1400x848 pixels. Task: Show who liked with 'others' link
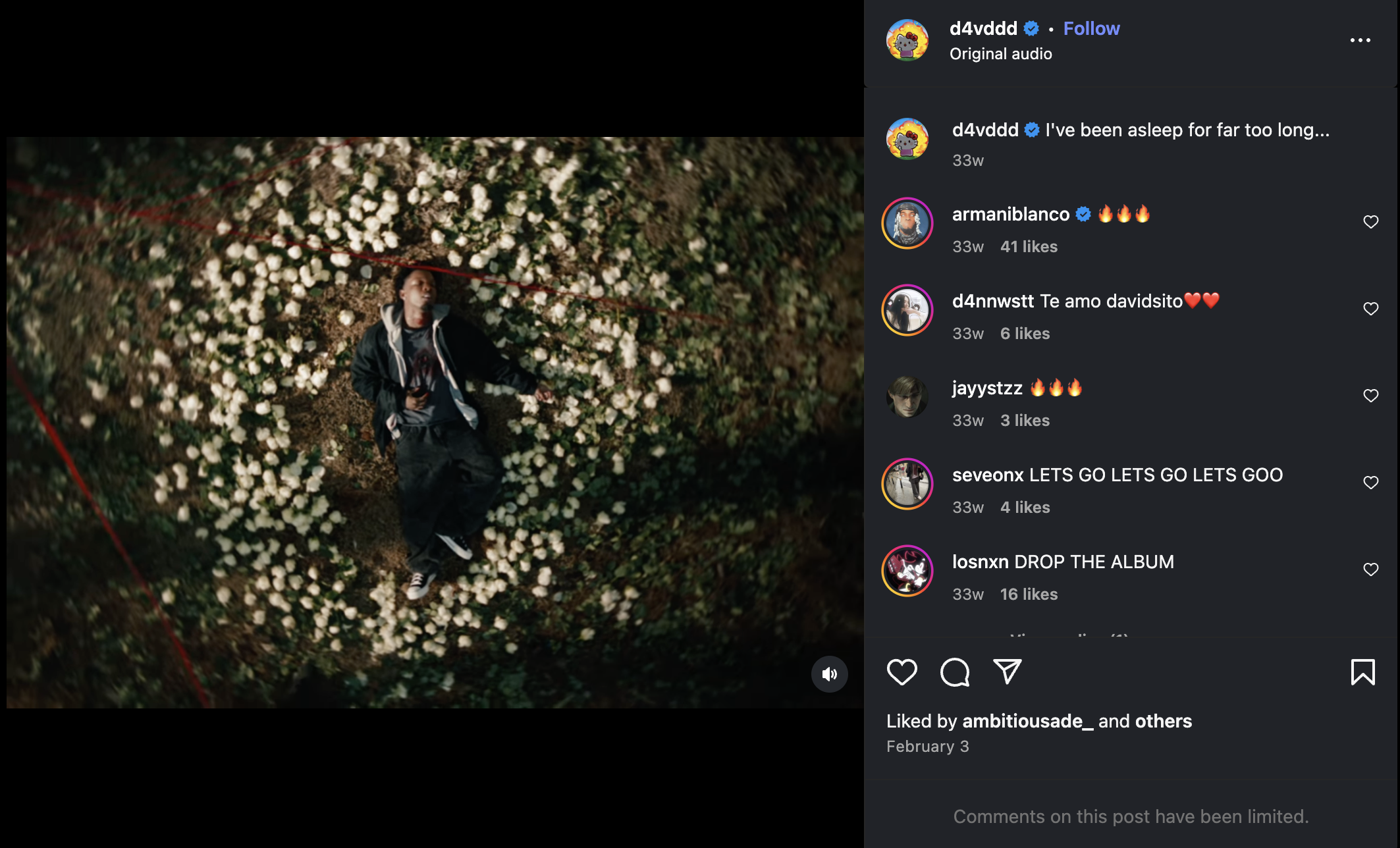[1163, 721]
